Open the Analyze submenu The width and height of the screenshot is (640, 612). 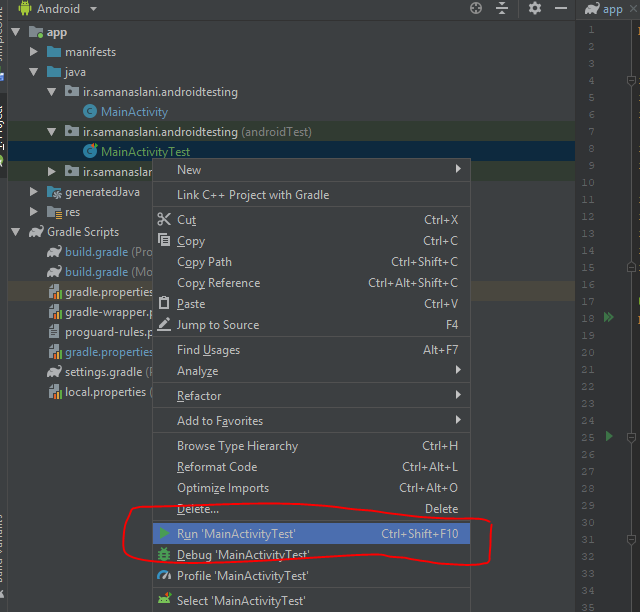pyautogui.click(x=312, y=371)
